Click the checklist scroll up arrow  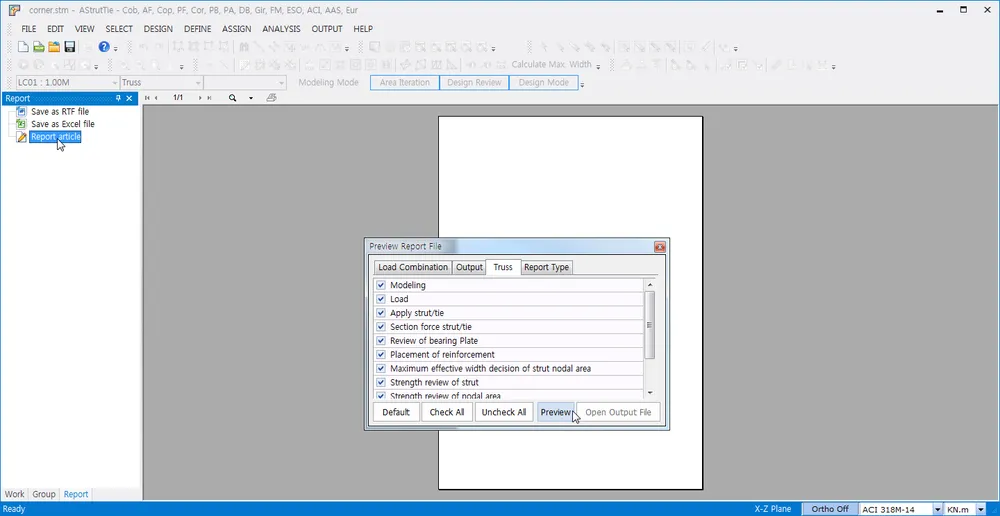pyautogui.click(x=650, y=285)
